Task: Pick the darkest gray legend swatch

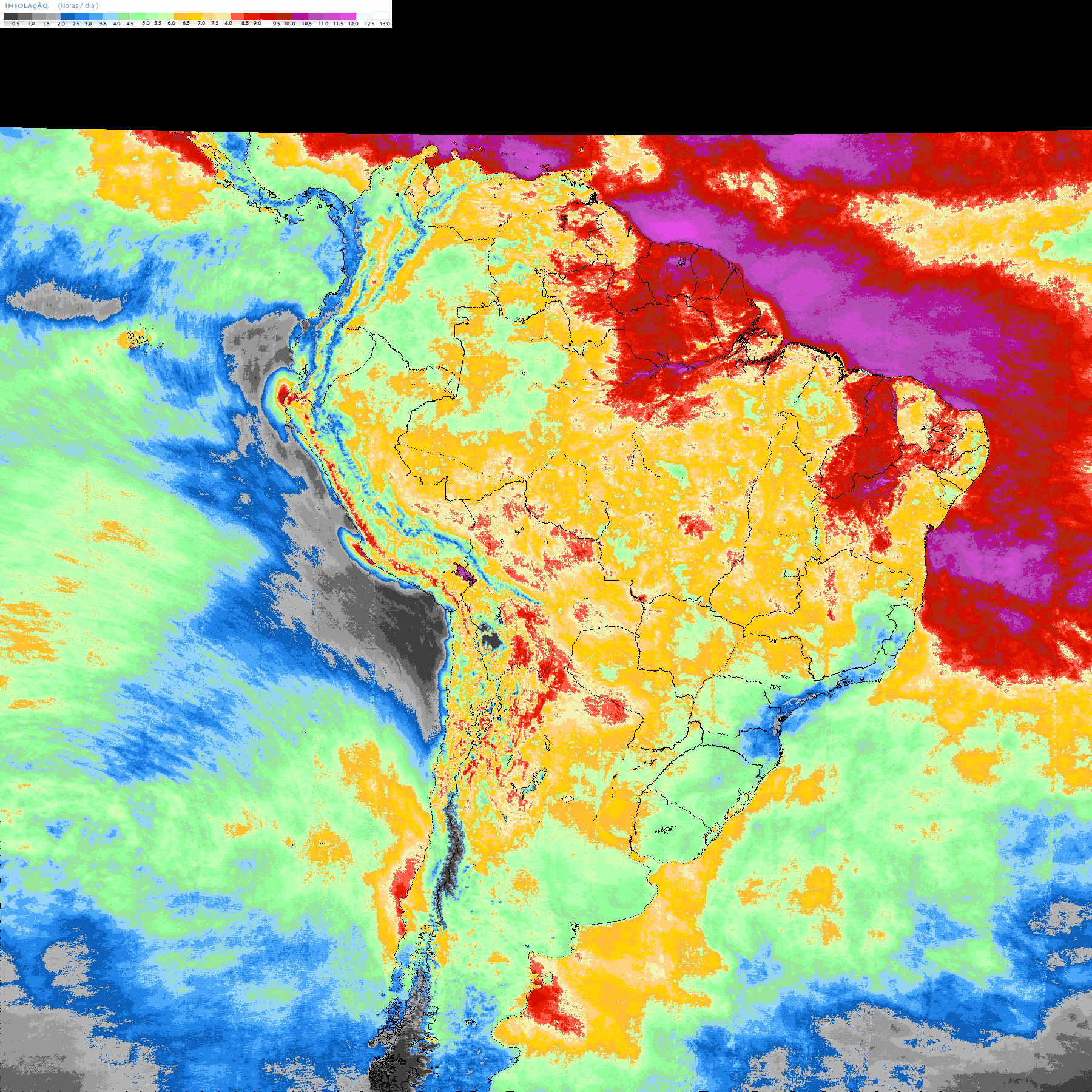Action: [10, 16]
